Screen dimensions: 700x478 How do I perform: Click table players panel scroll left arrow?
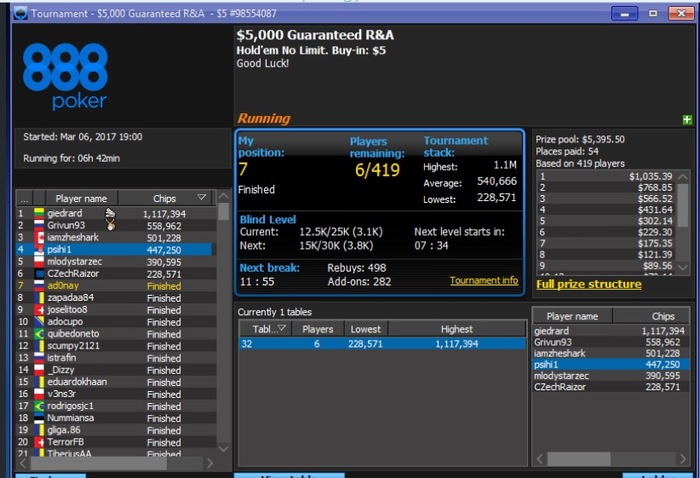[x=541, y=459]
